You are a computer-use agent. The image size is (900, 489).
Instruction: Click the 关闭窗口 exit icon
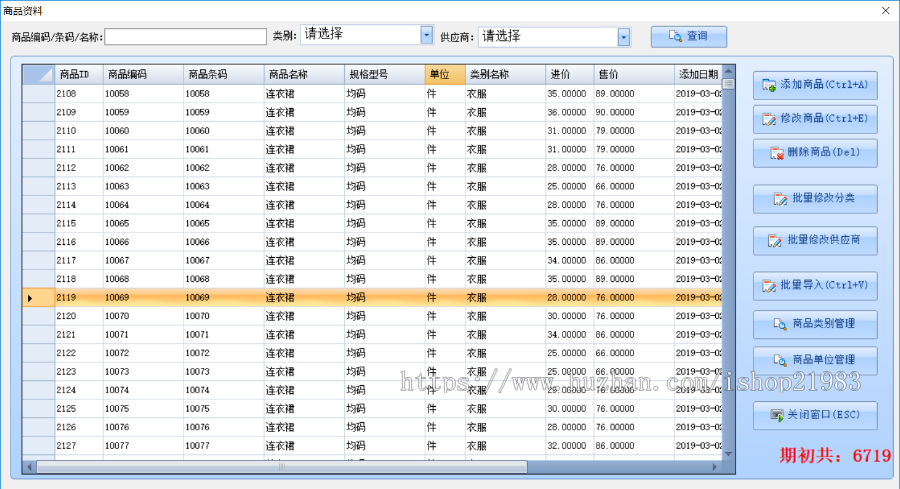coord(777,415)
